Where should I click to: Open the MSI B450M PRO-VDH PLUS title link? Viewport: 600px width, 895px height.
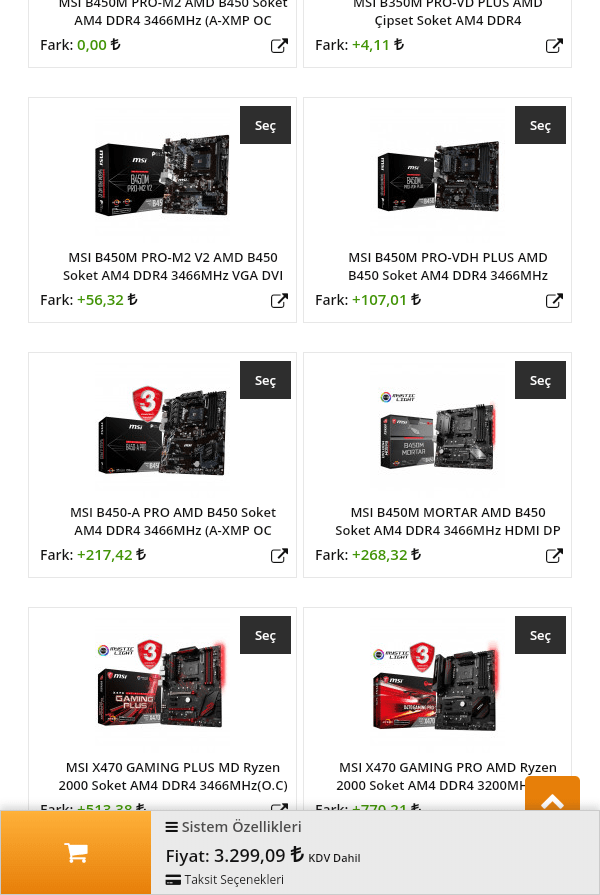[x=448, y=266]
